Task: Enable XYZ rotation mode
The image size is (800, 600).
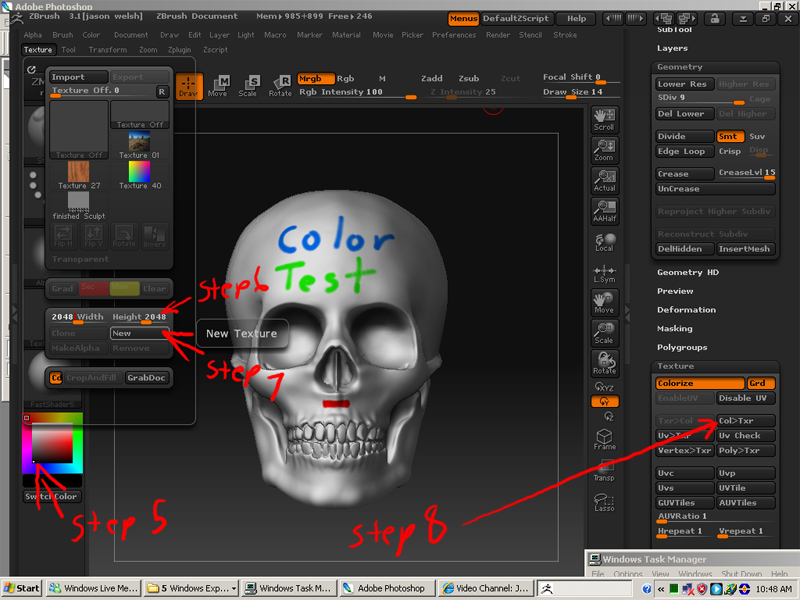Action: [x=605, y=387]
